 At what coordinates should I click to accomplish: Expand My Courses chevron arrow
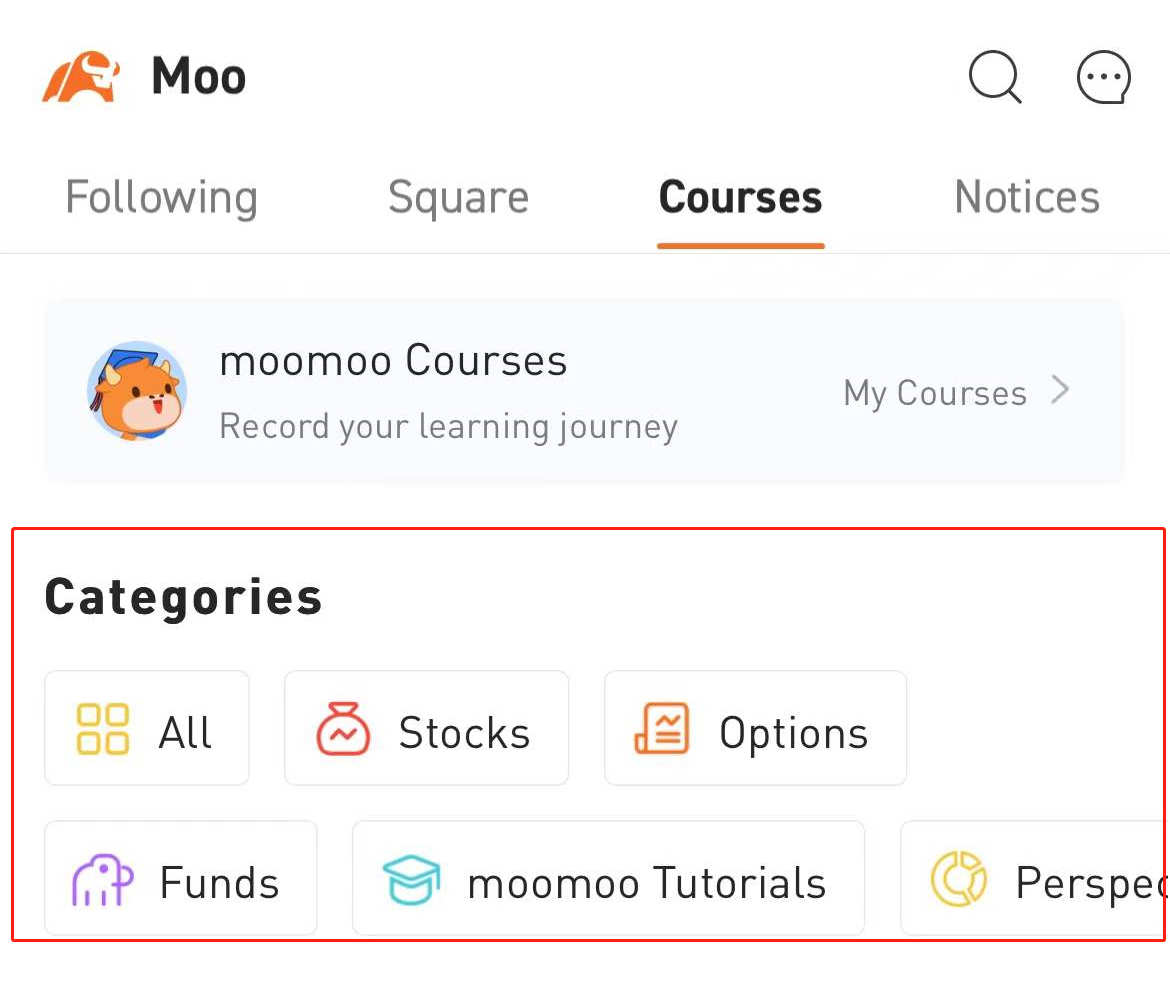(x=1060, y=389)
